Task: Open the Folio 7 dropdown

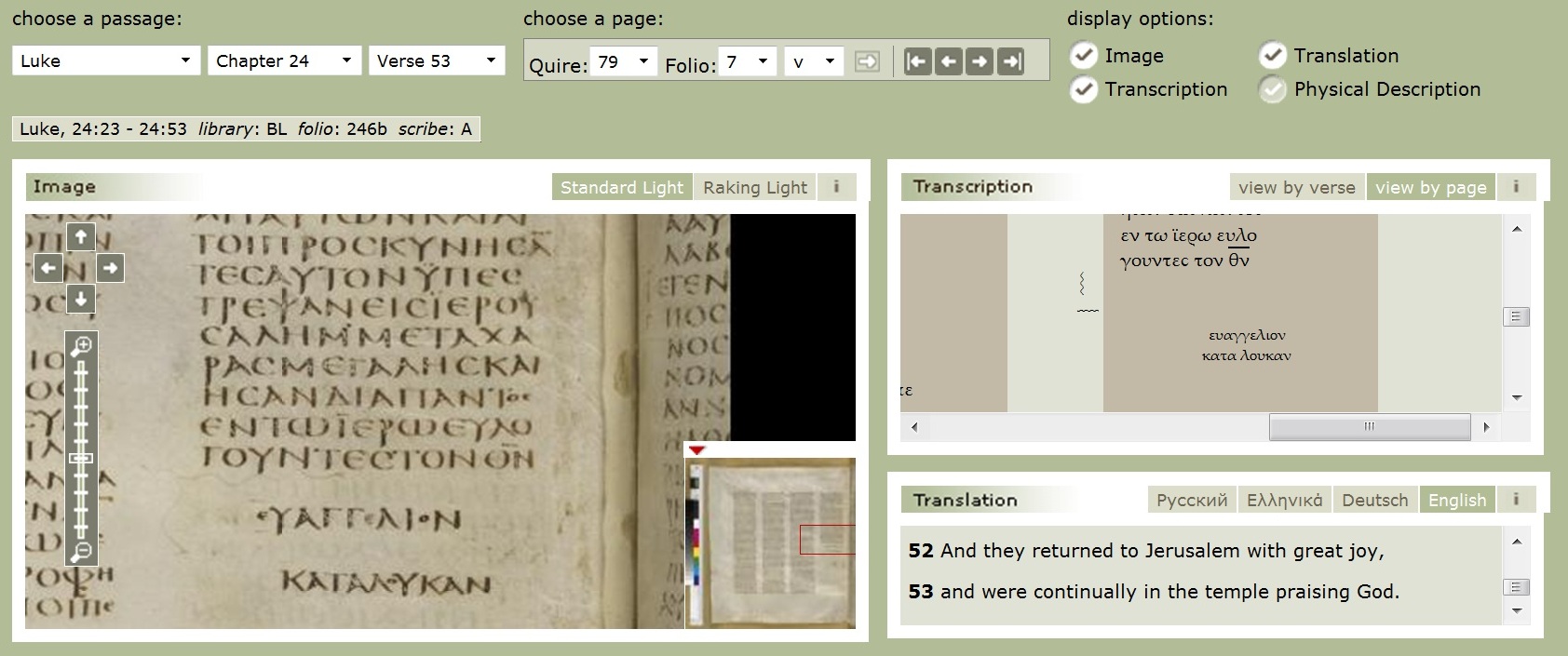Action: [x=748, y=61]
